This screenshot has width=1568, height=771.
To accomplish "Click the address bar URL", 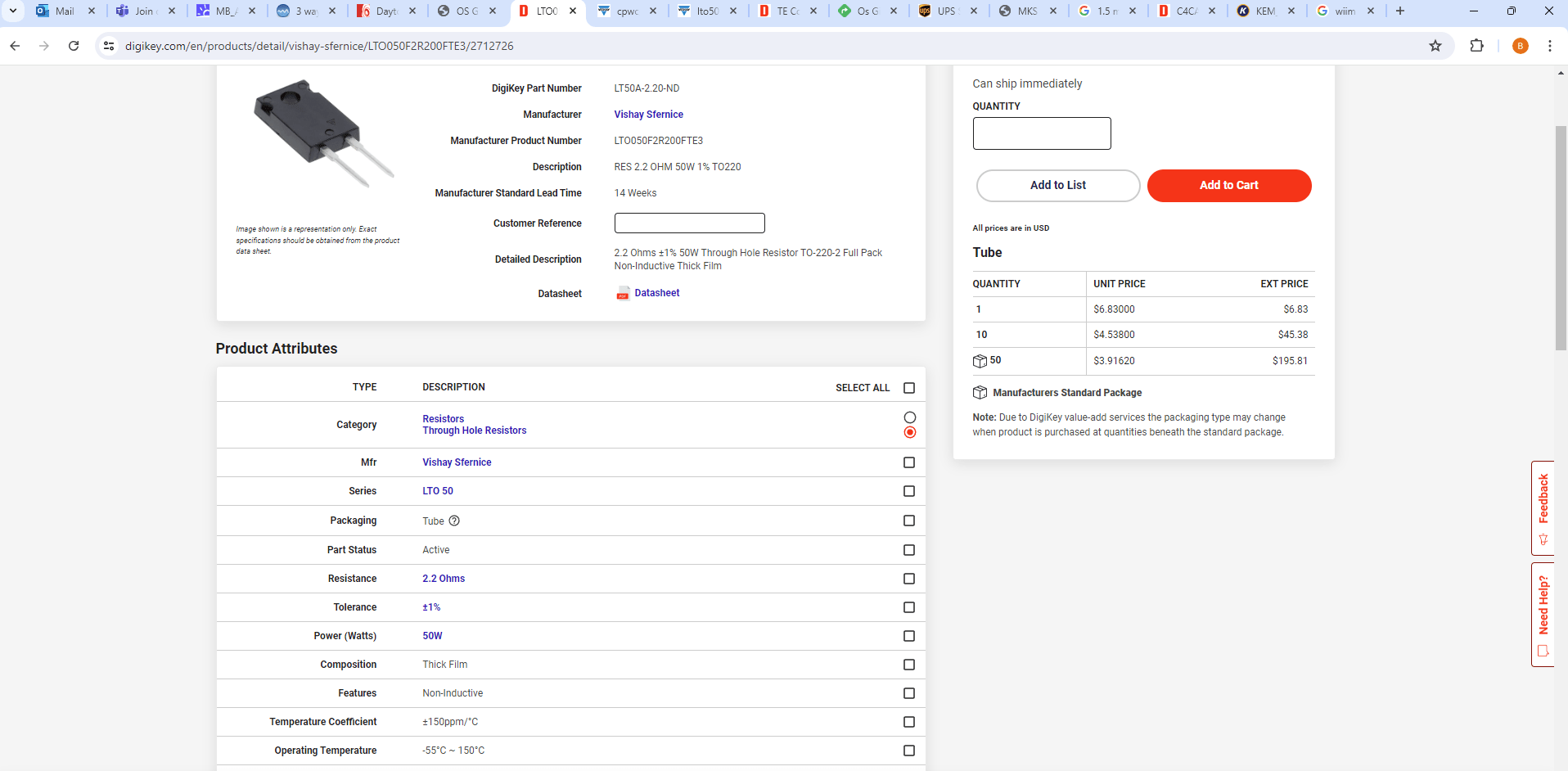I will 319,46.
